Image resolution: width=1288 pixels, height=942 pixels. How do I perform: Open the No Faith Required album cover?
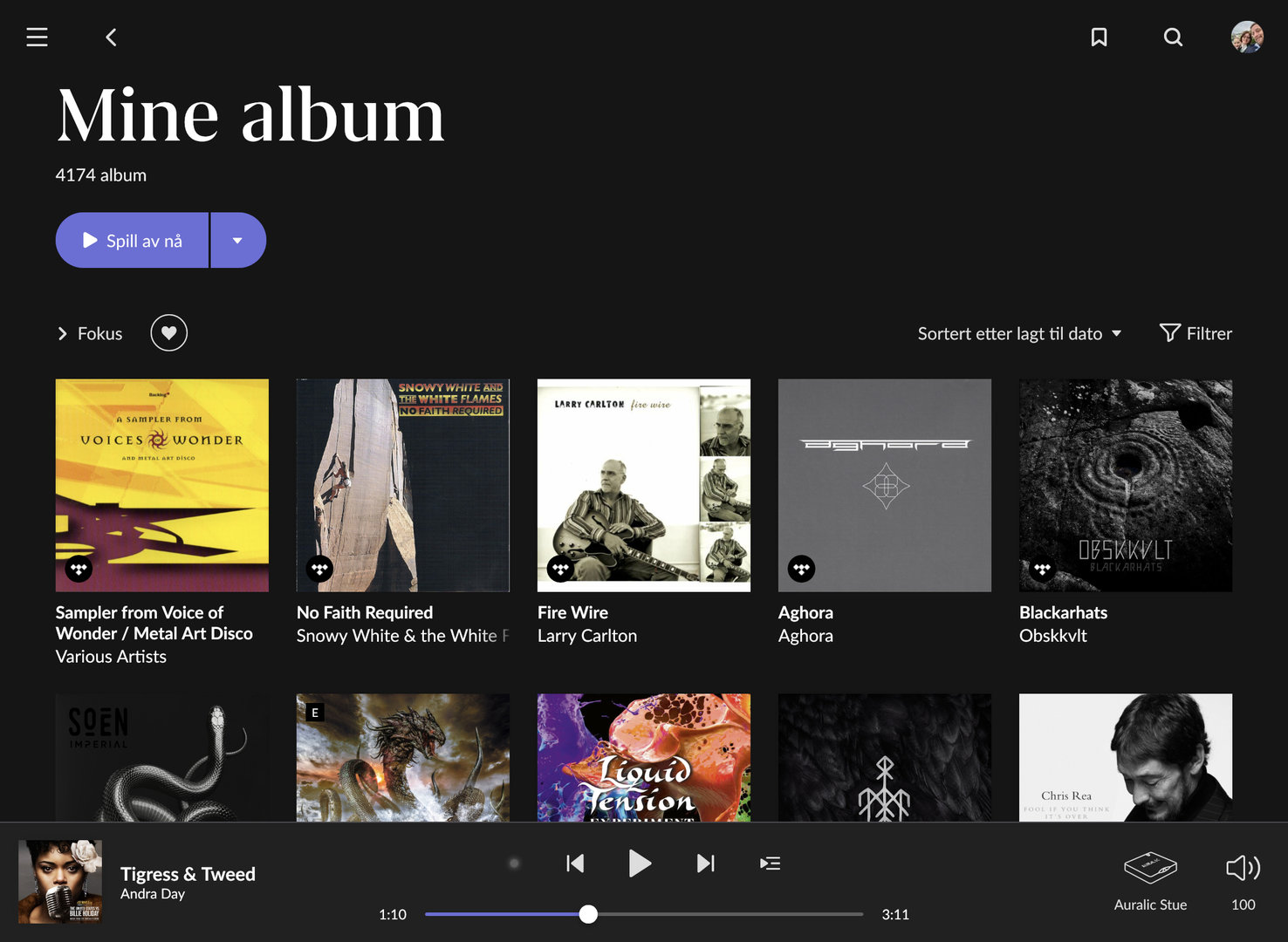[403, 485]
